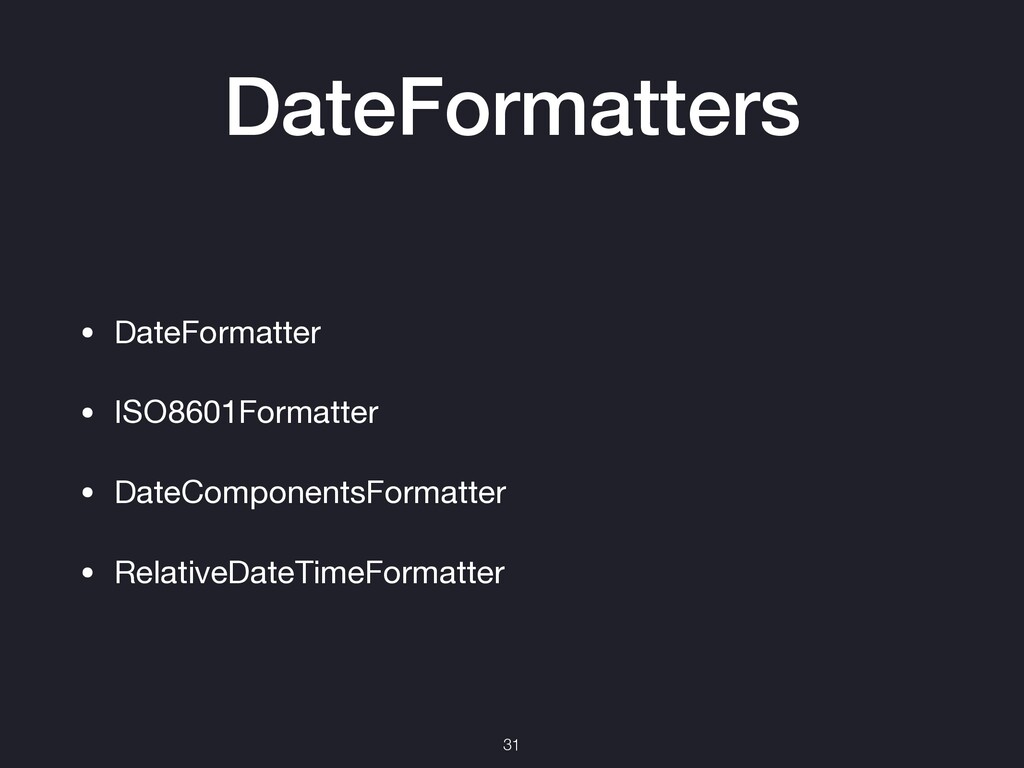Click the word Relative in last bullet
The height and width of the screenshot is (768, 1024).
pos(171,572)
